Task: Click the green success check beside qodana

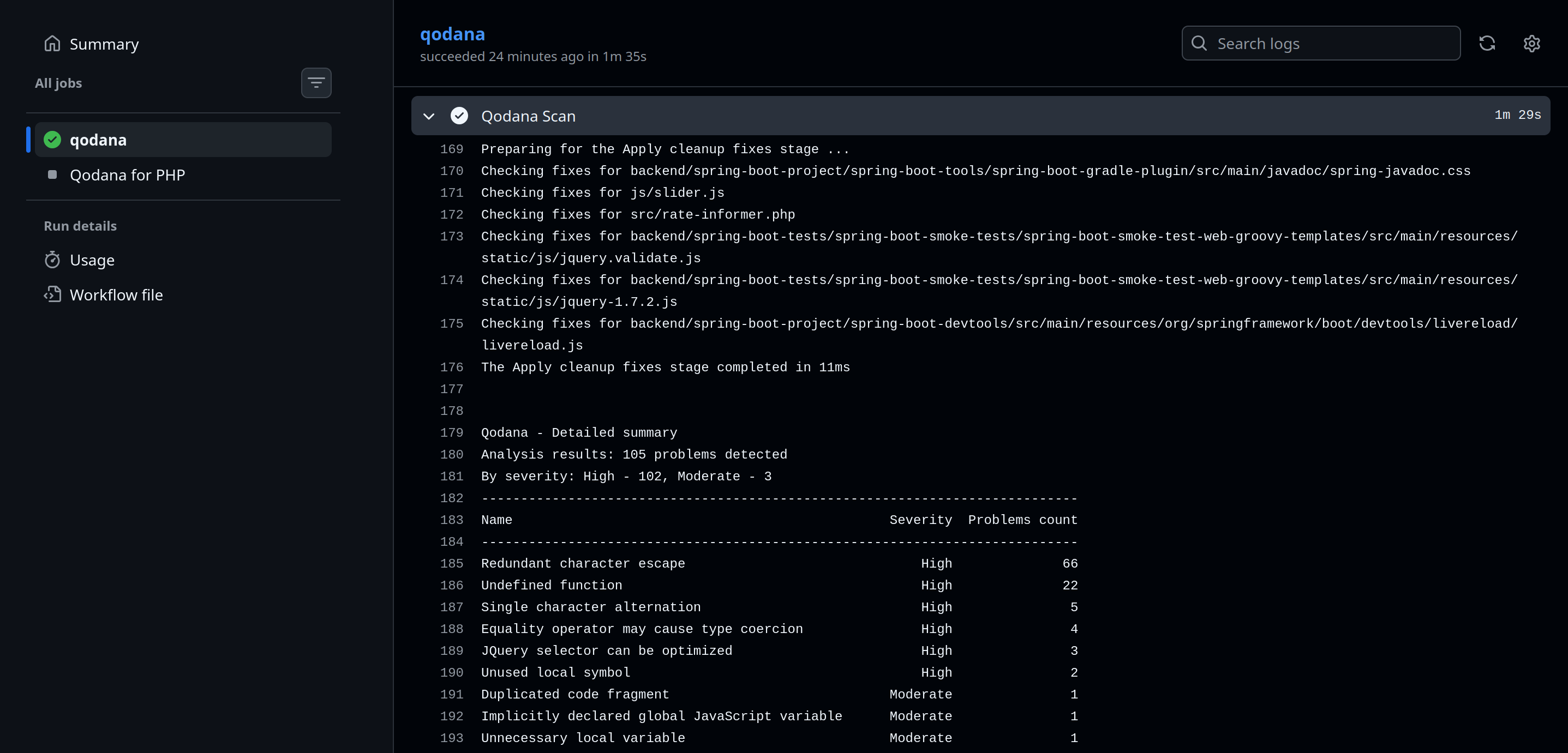Action: point(52,140)
